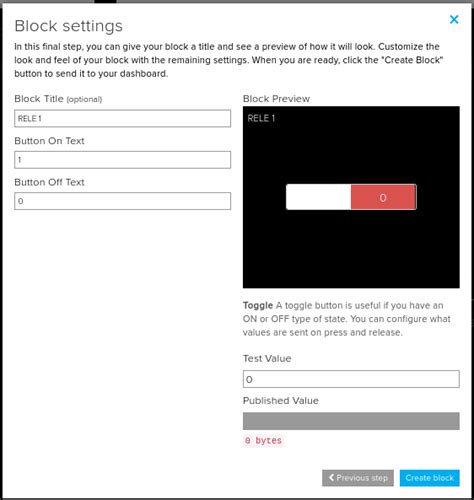Screen dimensions: 474x500
Task: Go back with Previous step button
Action: point(358,478)
